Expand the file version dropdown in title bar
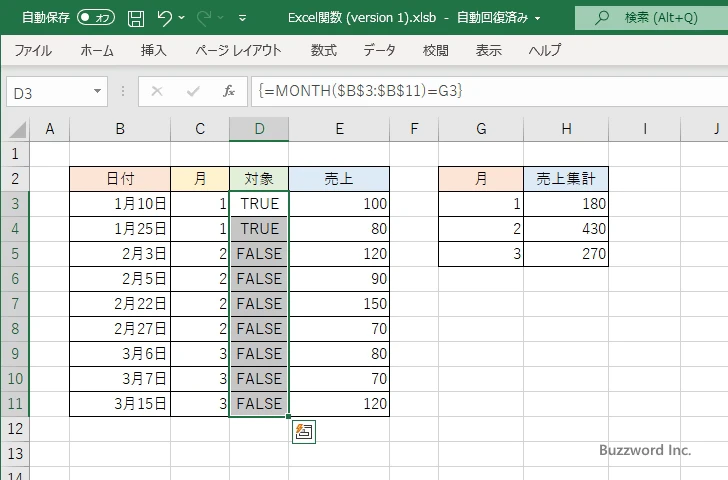The height and width of the screenshot is (480, 728). (x=538, y=17)
